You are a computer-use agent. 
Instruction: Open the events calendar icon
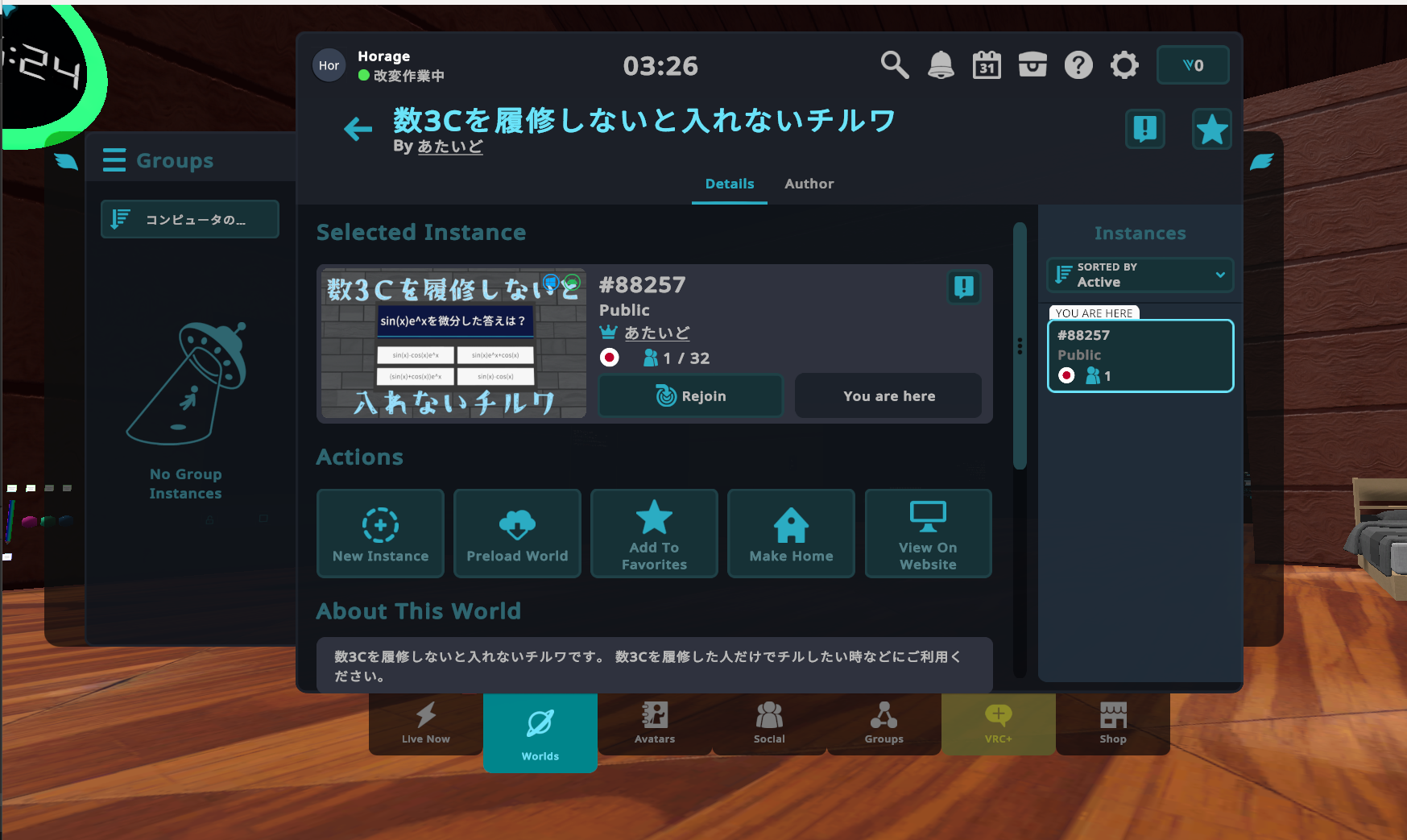(x=986, y=65)
